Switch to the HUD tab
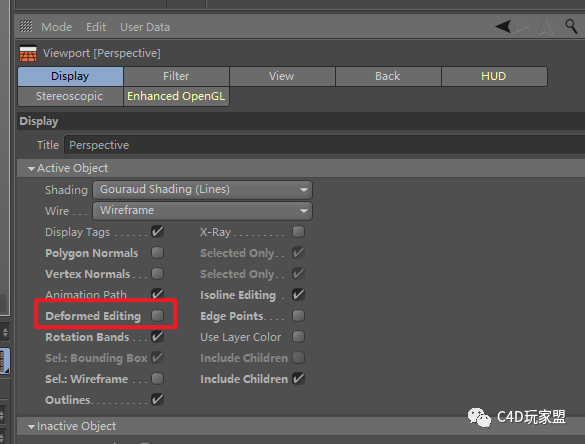Viewport: 585px width, 444px height. point(494,76)
